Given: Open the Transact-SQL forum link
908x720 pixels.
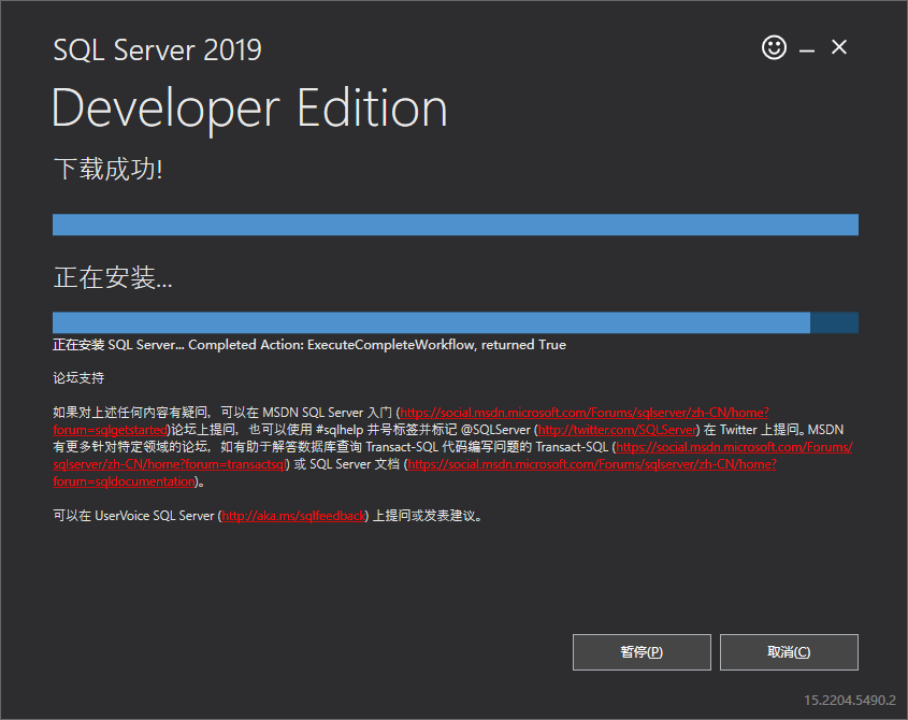Looking at the screenshot, I should click(x=734, y=447).
